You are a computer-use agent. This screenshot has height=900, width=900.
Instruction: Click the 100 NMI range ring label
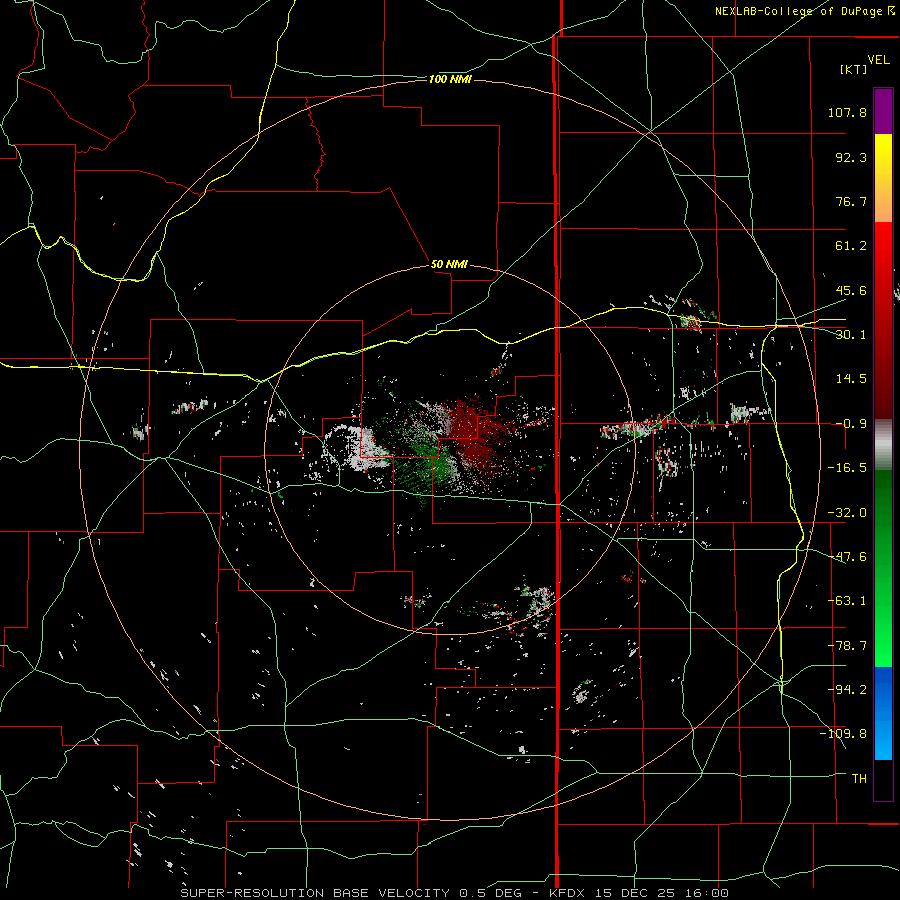pyautogui.click(x=450, y=79)
